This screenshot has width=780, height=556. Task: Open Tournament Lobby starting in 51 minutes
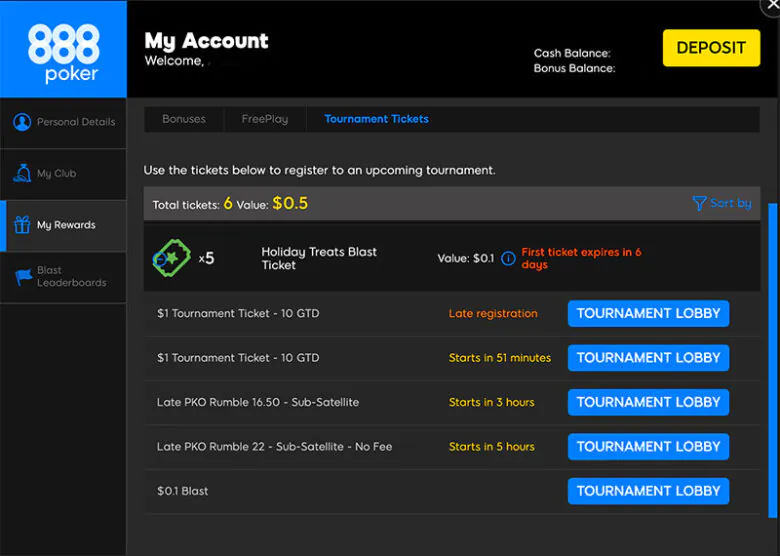tap(648, 358)
